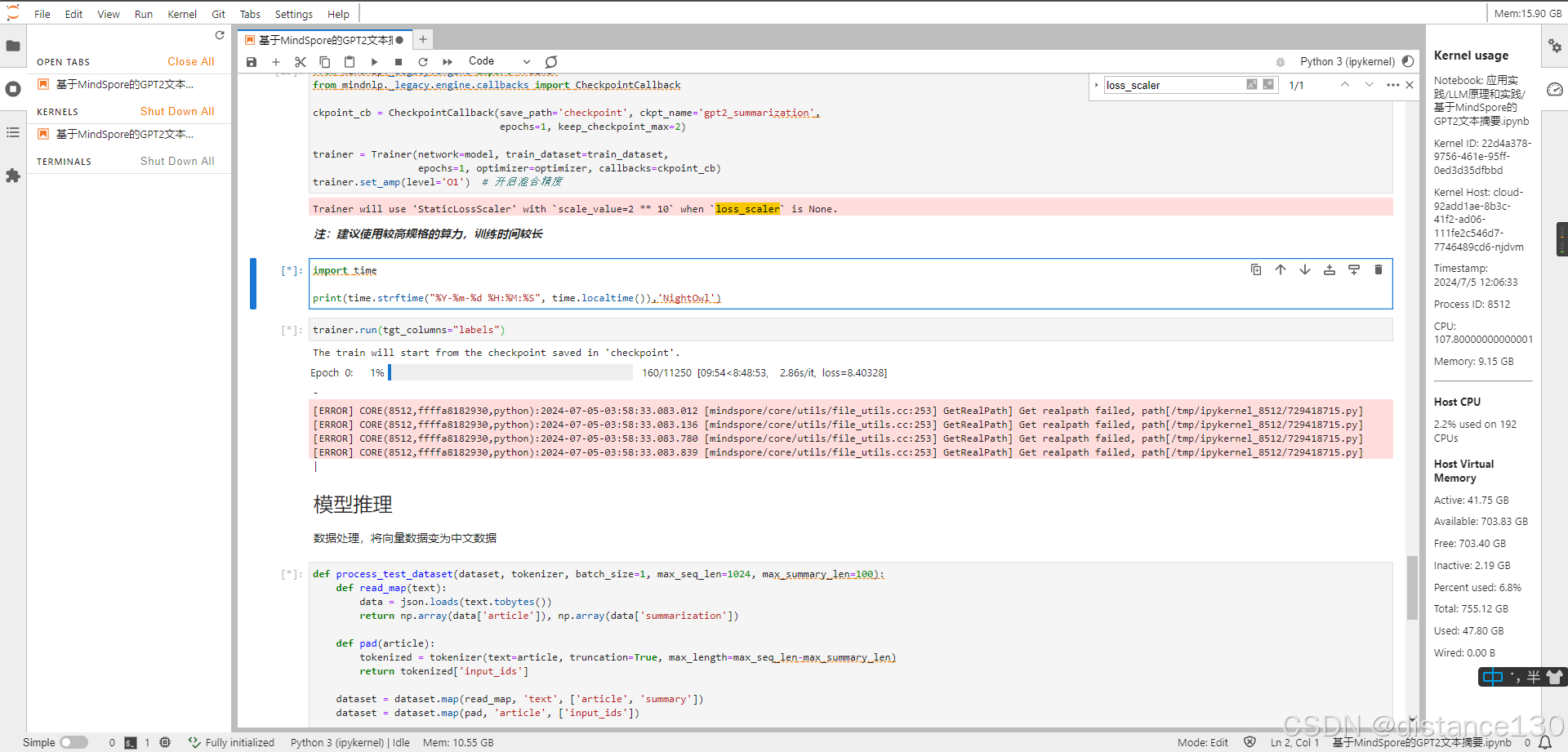Open the property inspector gears icon on right sidebar
Image resolution: width=1568 pixels, height=752 pixels.
(1555, 46)
